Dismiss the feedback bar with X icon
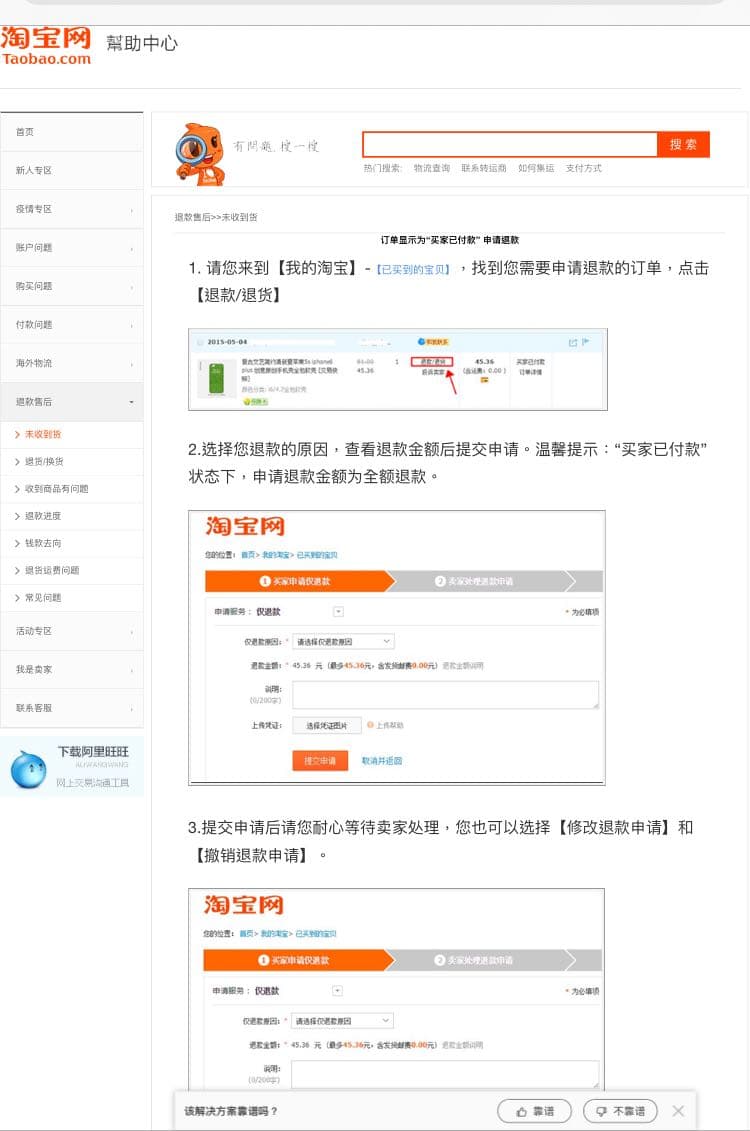Image resolution: width=750 pixels, height=1131 pixels. click(678, 1111)
